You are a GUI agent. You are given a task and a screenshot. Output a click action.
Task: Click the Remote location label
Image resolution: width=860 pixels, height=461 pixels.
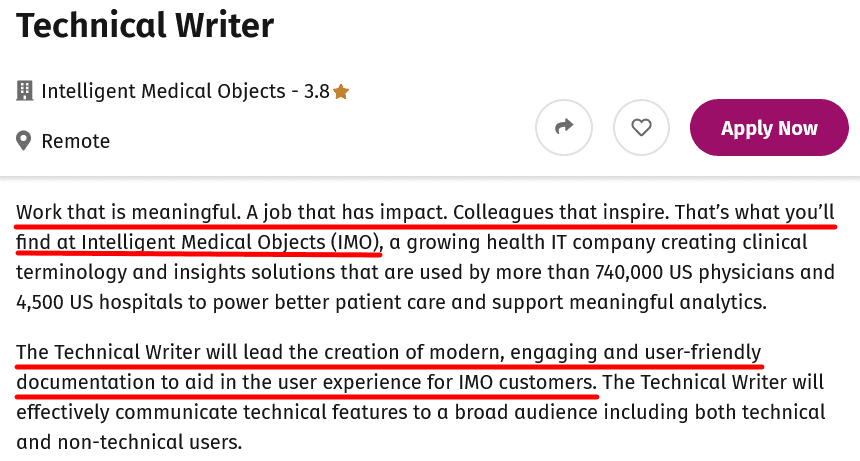75,141
